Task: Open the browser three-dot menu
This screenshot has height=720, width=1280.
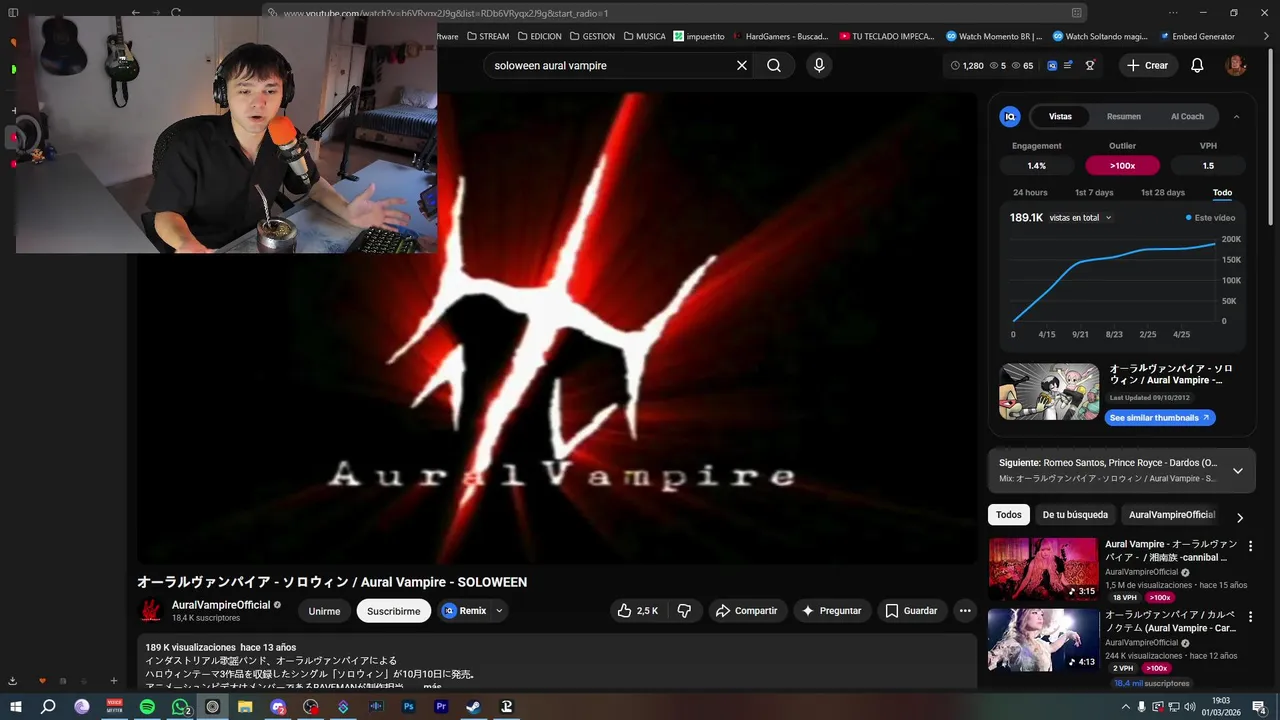Action: click(1174, 13)
